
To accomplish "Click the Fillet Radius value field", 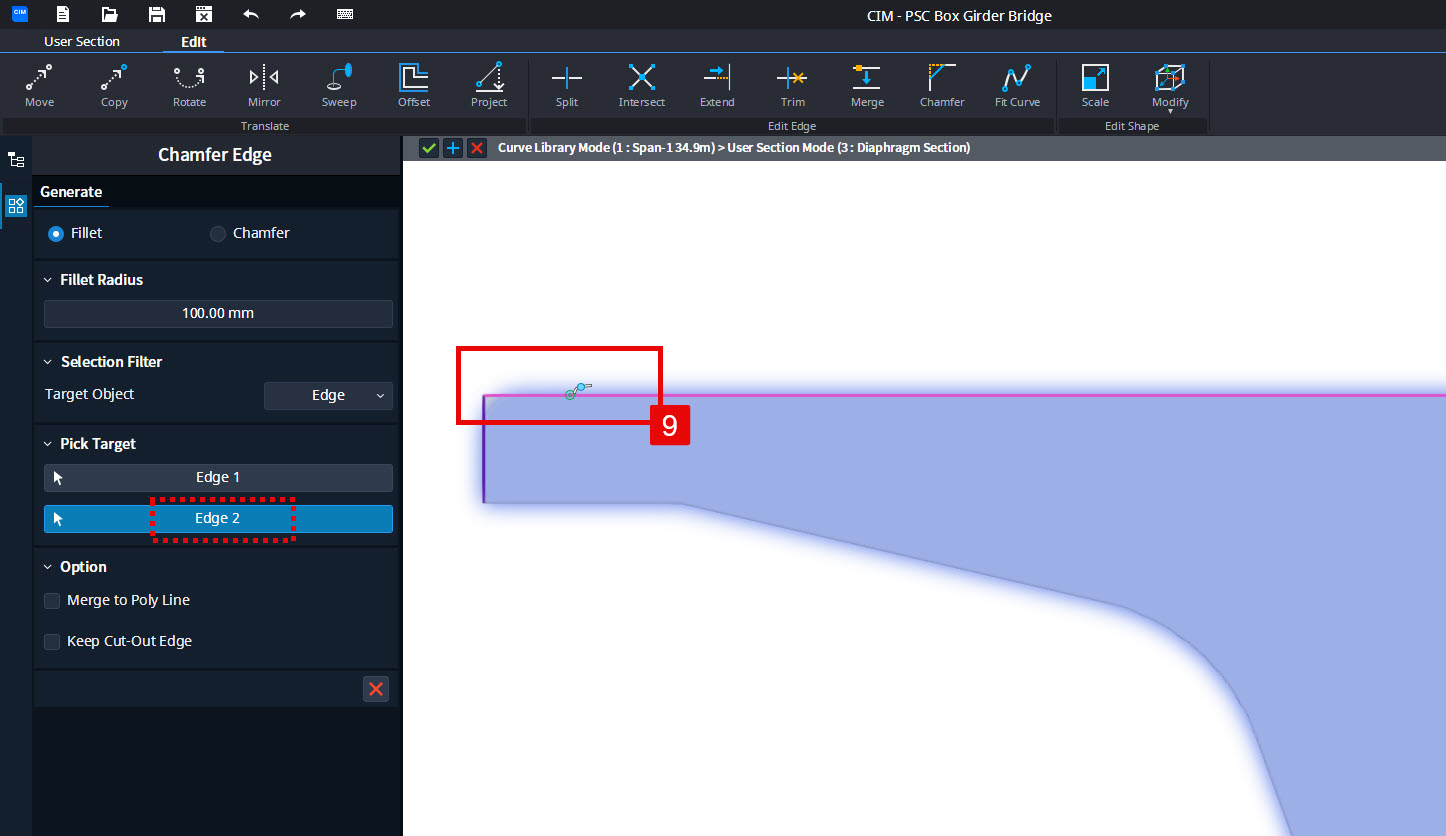I will 218,314.
